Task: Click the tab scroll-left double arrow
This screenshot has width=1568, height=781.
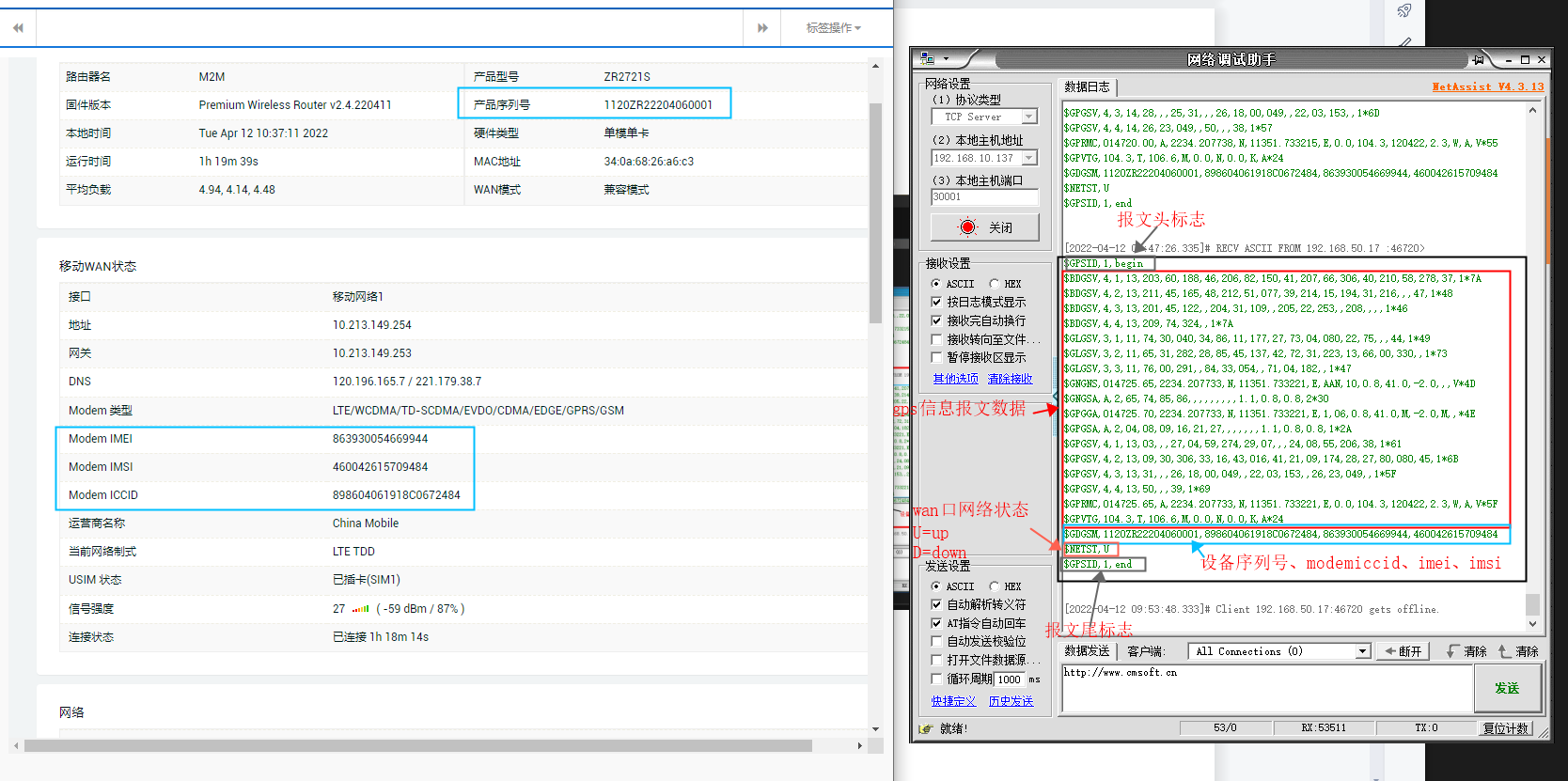Action: [x=18, y=28]
